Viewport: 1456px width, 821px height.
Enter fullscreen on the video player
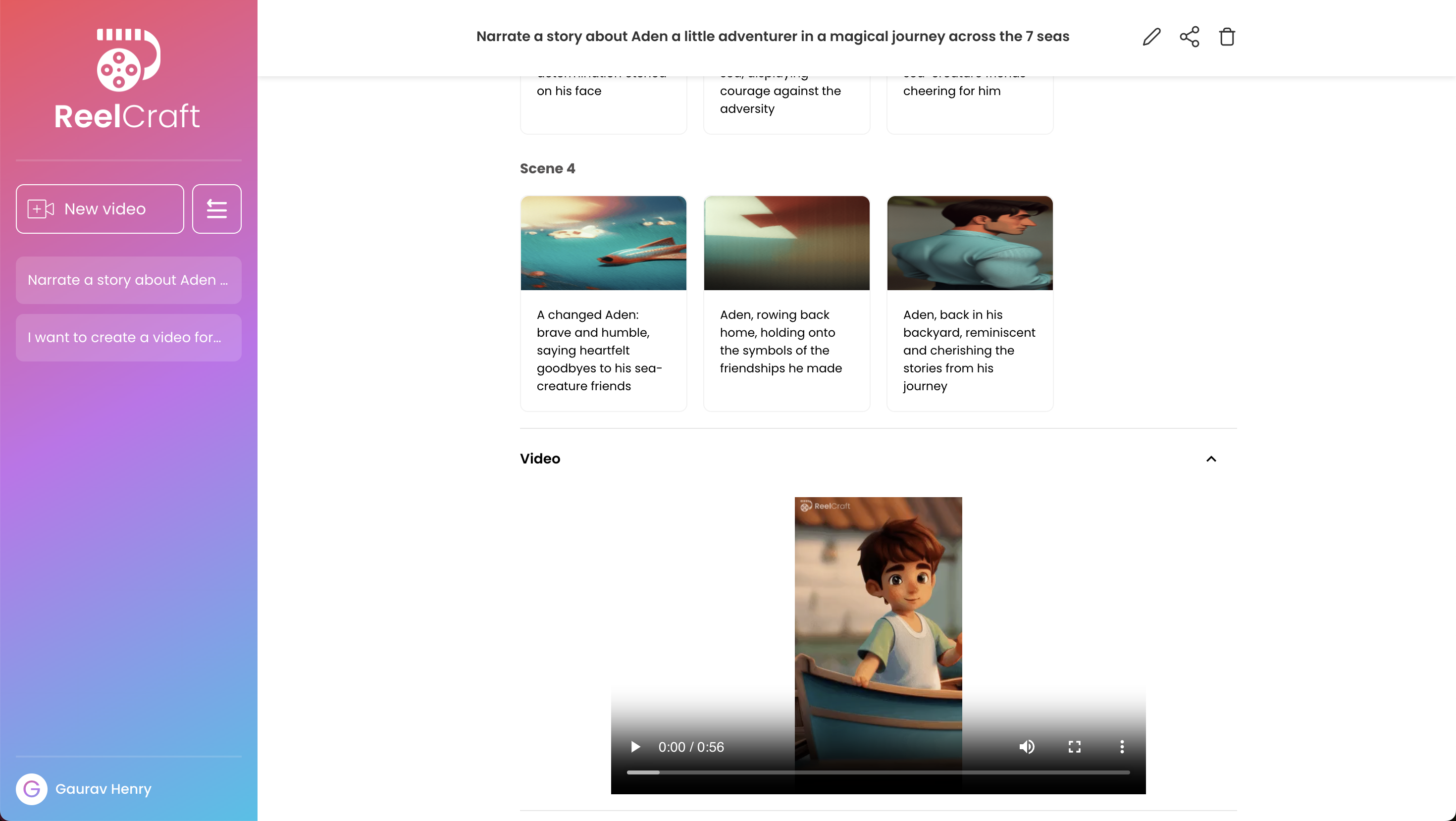pyautogui.click(x=1075, y=747)
